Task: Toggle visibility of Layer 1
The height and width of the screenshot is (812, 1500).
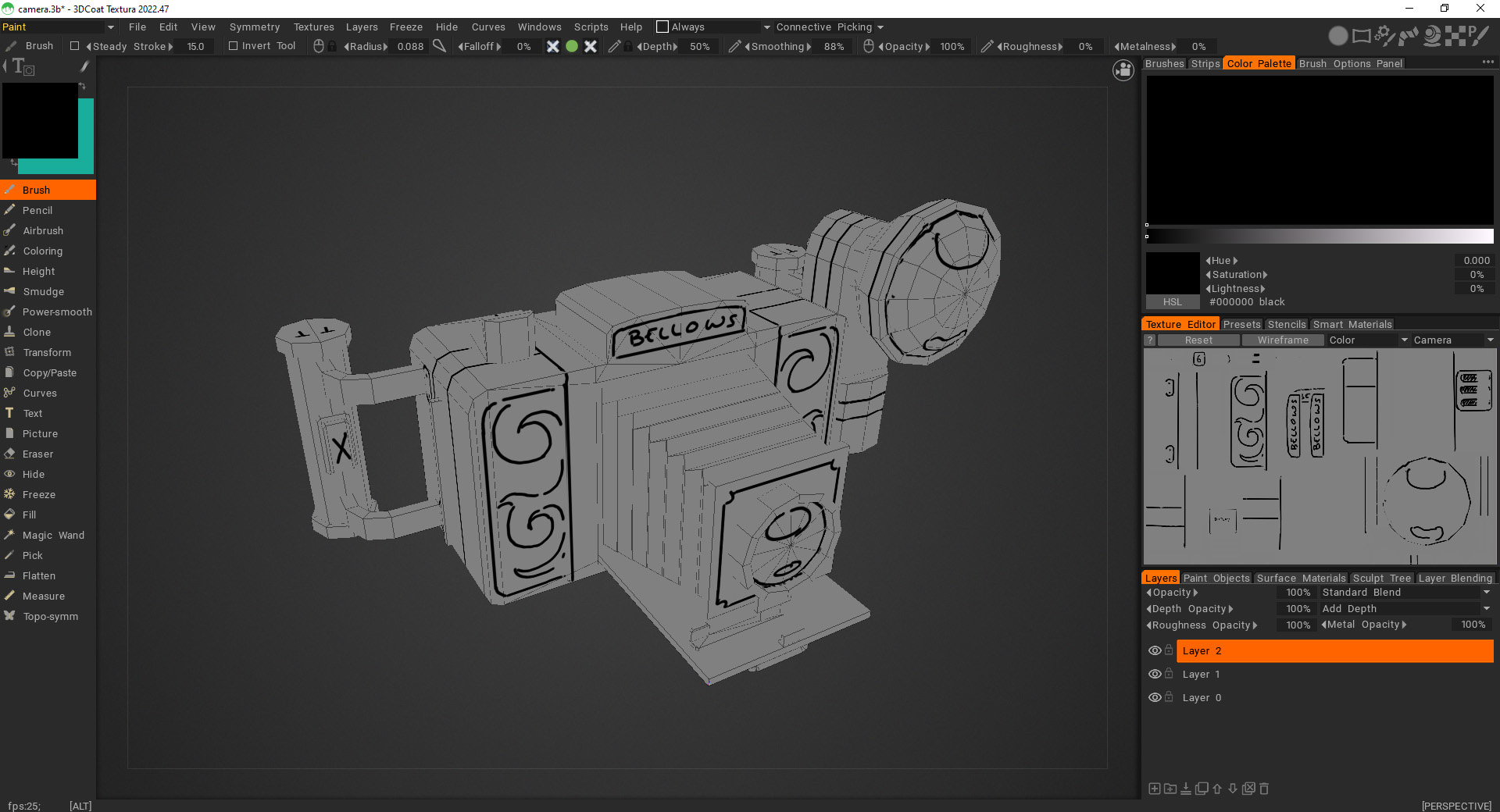Action: [x=1155, y=674]
